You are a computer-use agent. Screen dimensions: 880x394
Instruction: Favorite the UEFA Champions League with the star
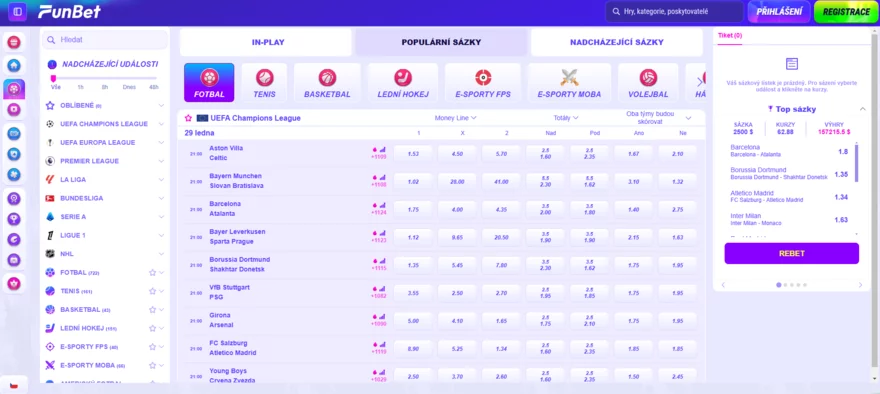point(189,118)
